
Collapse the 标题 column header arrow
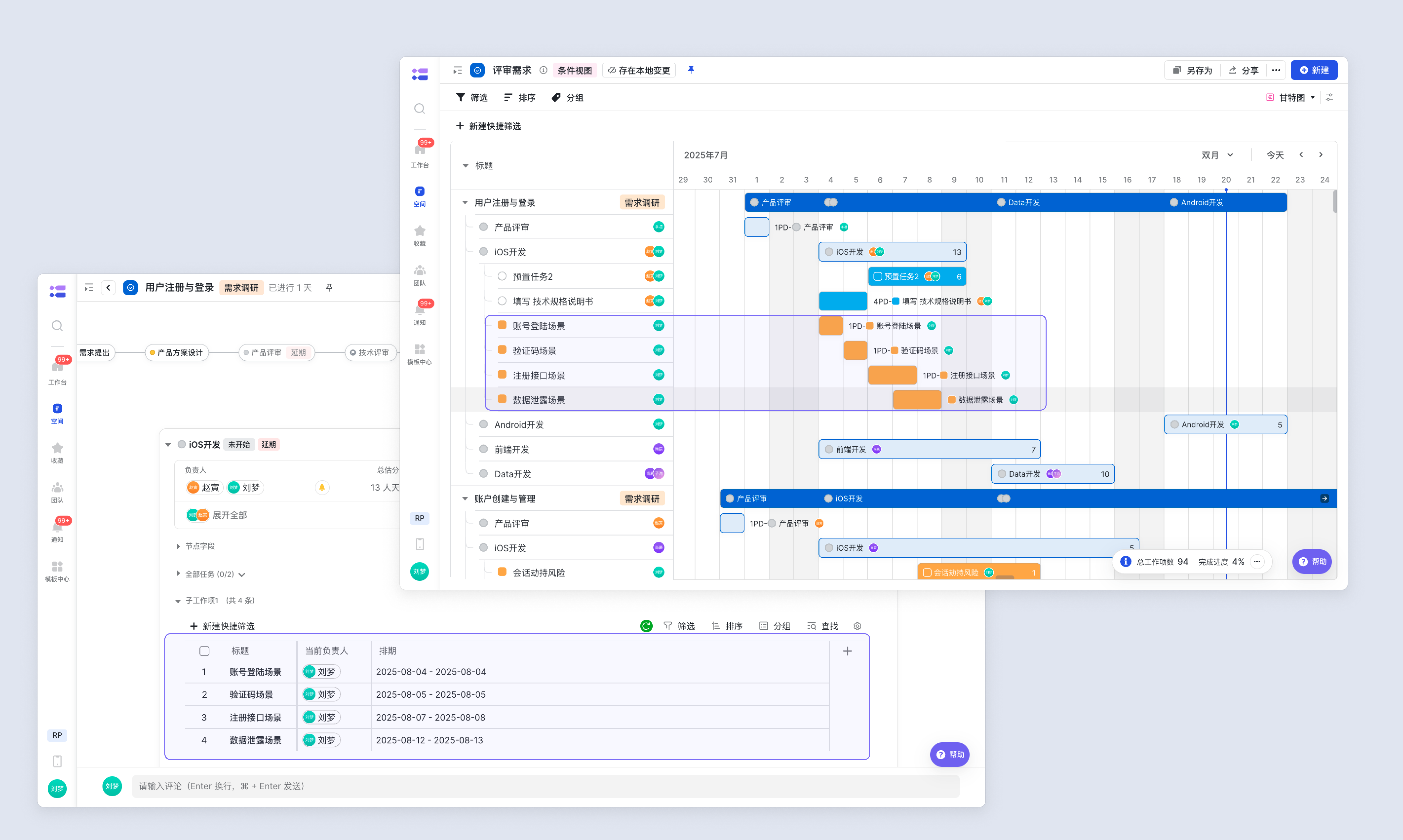(x=465, y=166)
